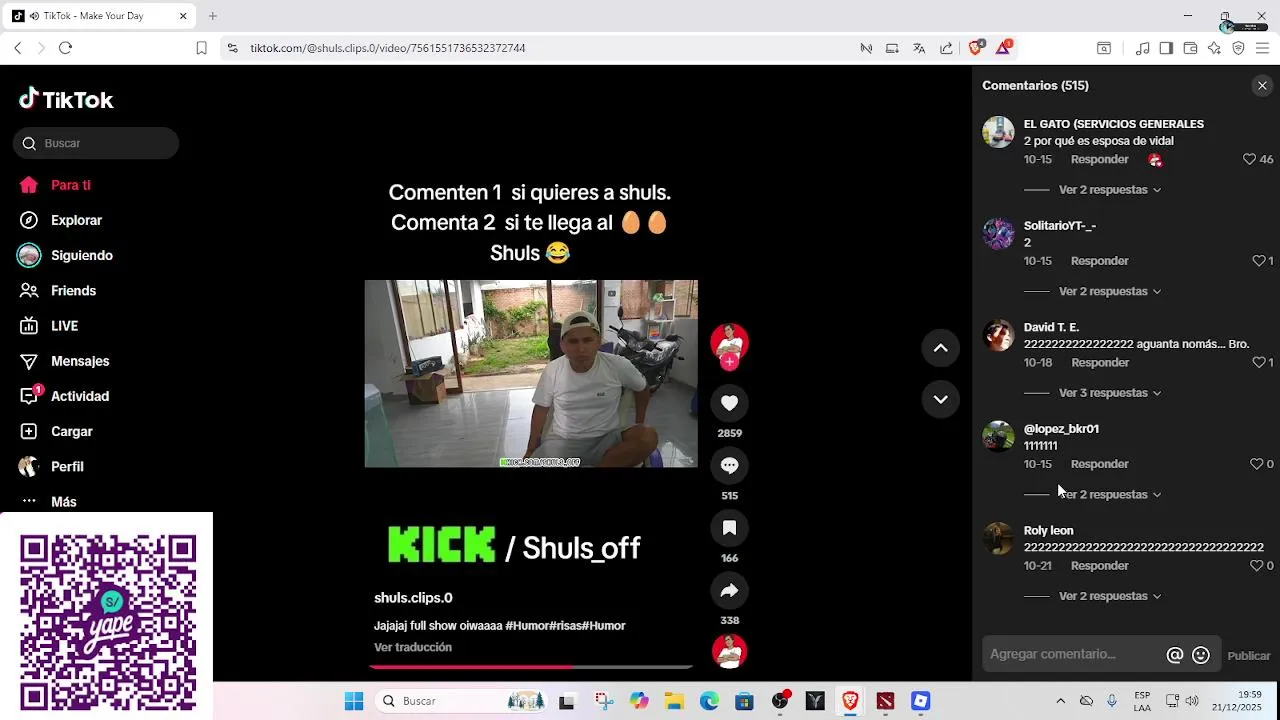Screen dimensions: 1280x720
Task: Open the music disc avatar below share
Action: (x=729, y=651)
